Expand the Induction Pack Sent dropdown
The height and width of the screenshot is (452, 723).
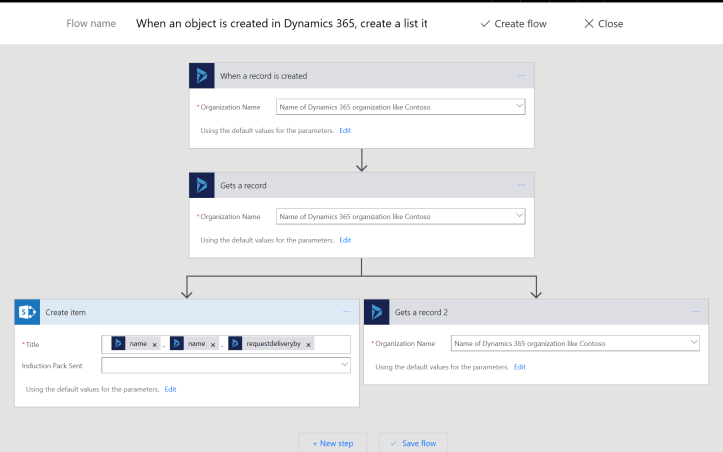click(x=344, y=364)
